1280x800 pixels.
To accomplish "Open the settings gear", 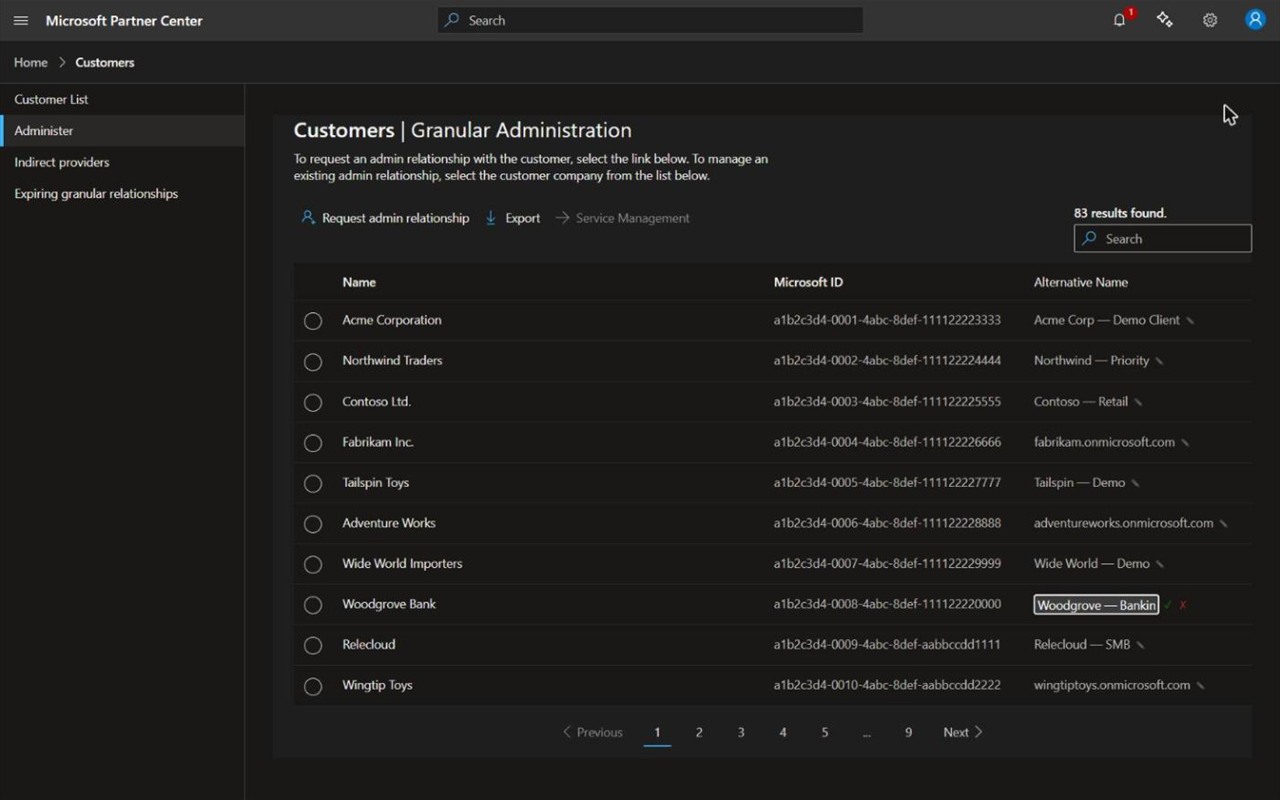I will [x=1210, y=20].
